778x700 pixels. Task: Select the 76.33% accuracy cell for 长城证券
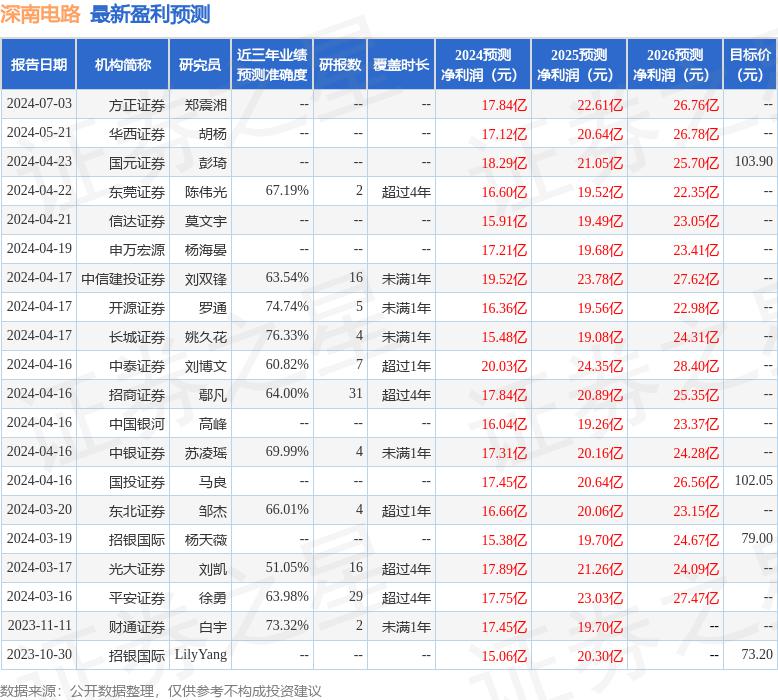tap(287, 336)
